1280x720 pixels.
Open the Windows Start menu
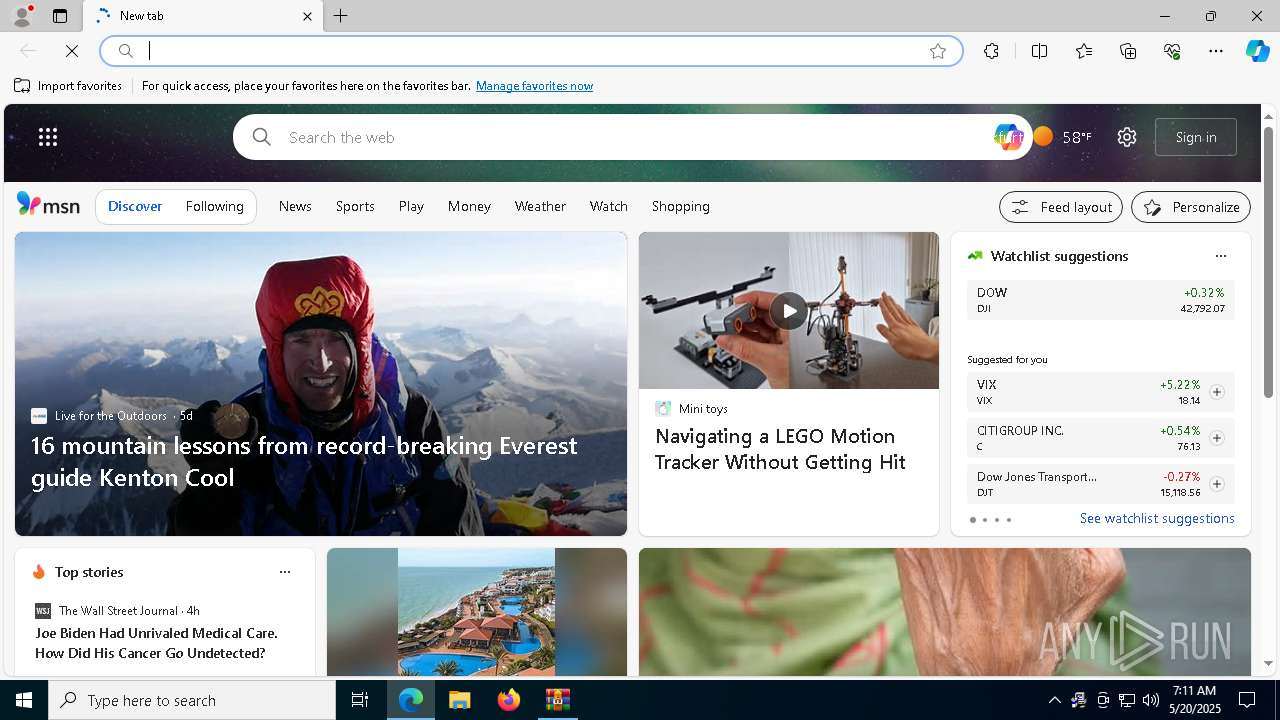pos(24,700)
